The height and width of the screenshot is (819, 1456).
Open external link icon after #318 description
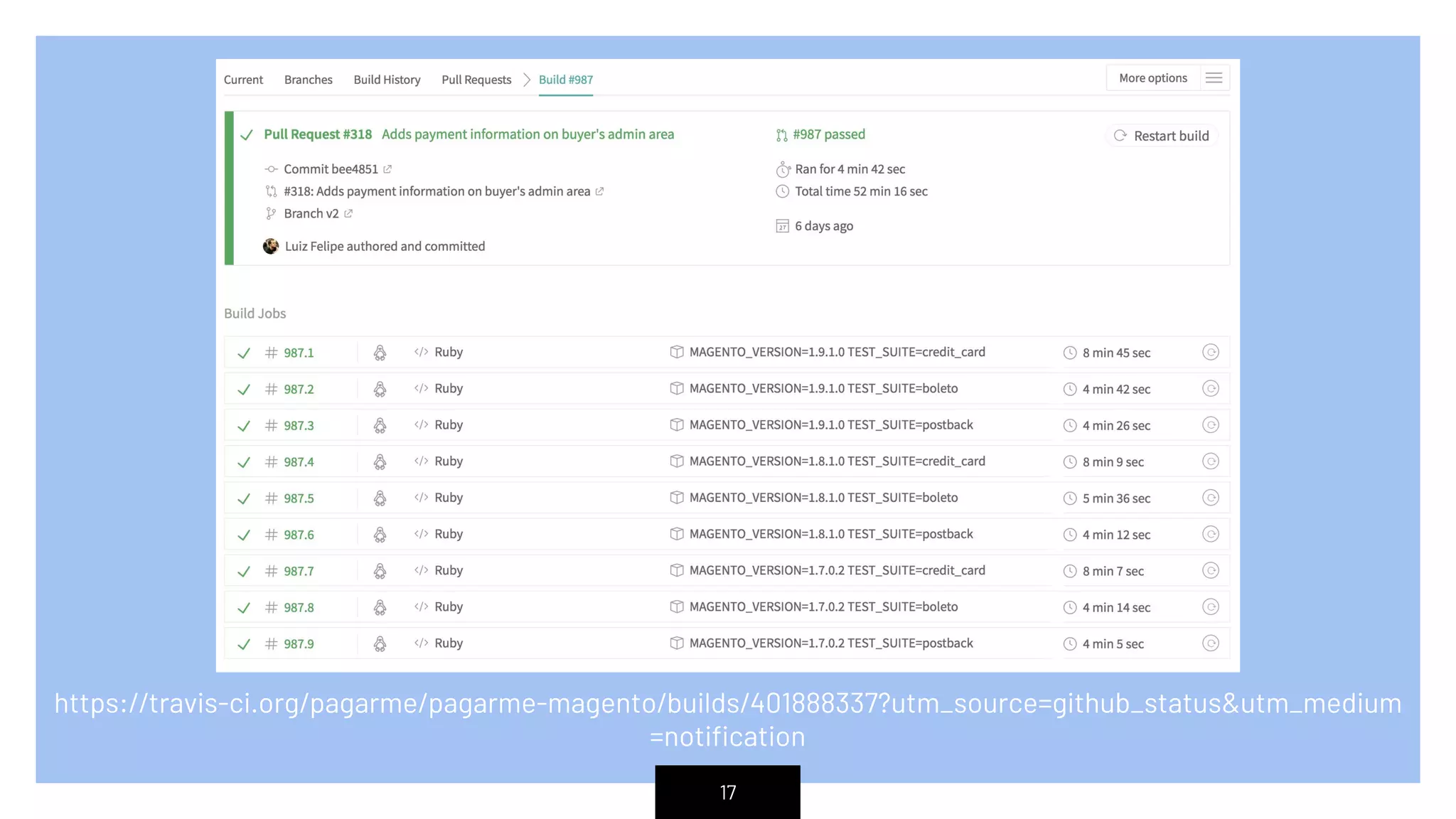tap(599, 191)
